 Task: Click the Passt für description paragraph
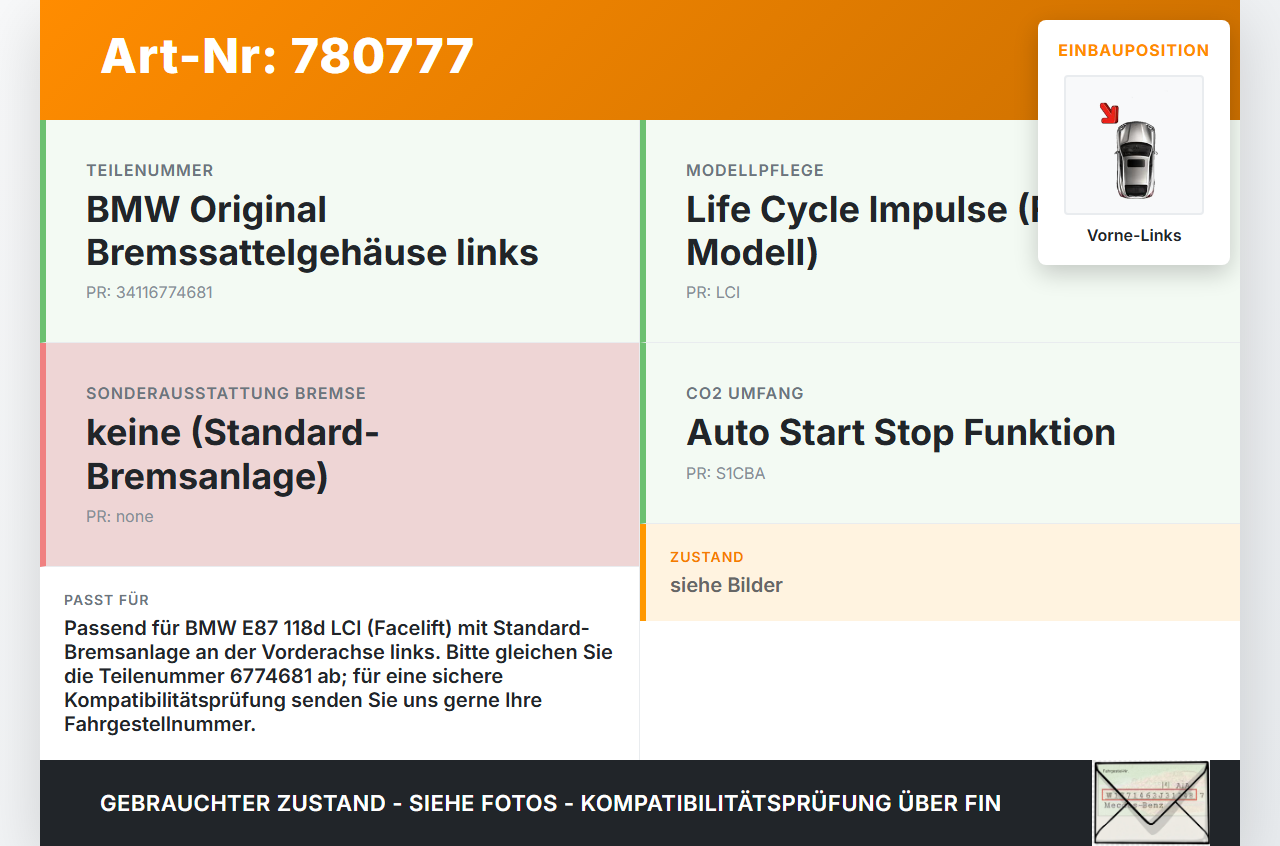coord(339,676)
